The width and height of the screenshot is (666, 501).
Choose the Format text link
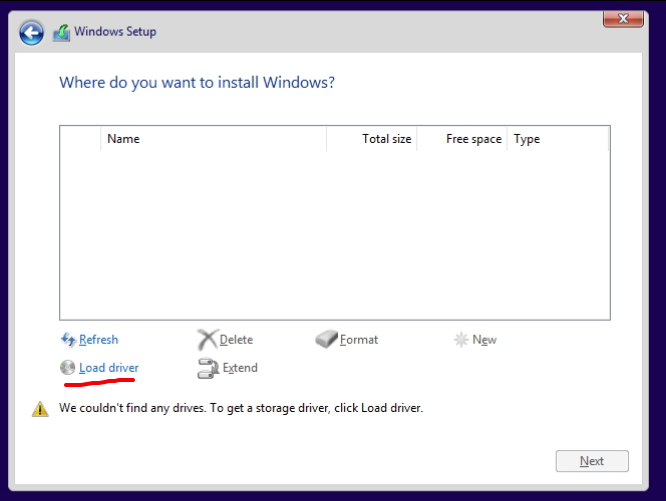pyautogui.click(x=359, y=340)
